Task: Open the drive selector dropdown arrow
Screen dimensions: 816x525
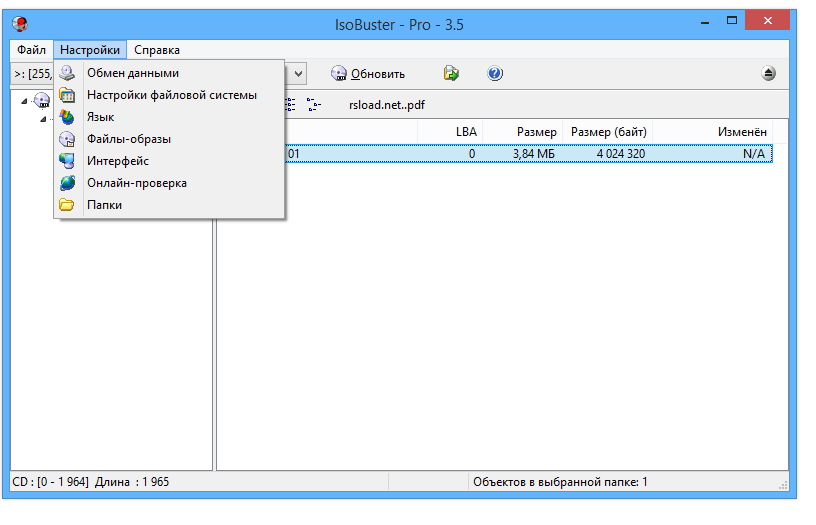Action: pos(298,73)
